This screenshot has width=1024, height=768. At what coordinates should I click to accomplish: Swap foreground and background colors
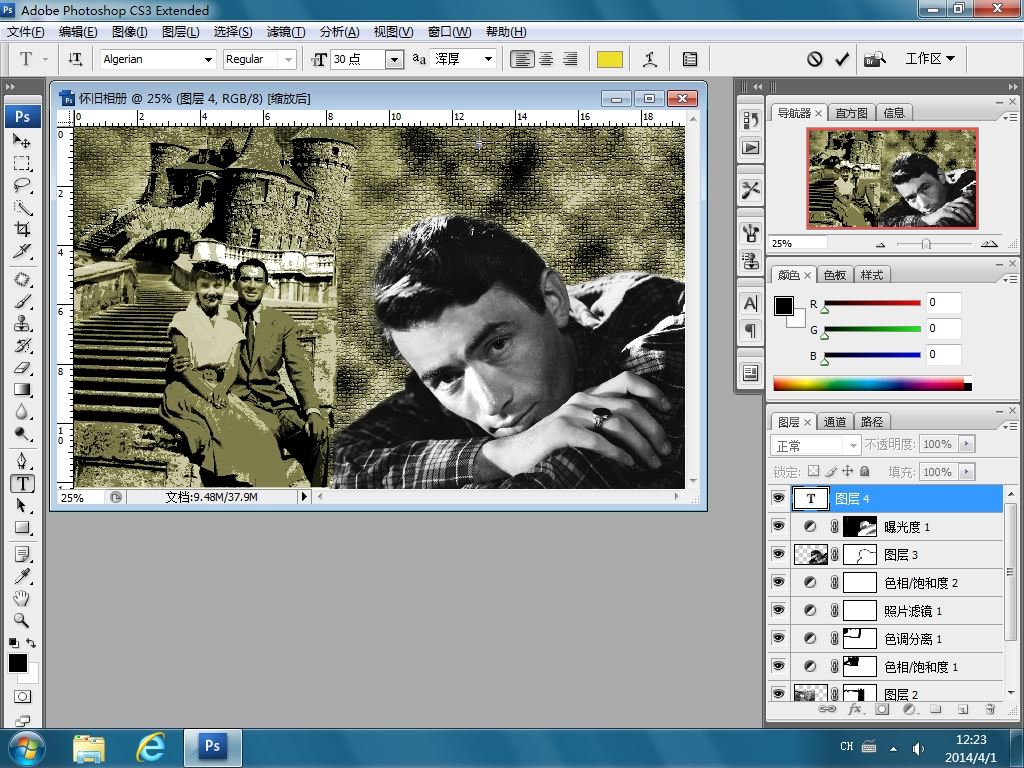click(31, 643)
